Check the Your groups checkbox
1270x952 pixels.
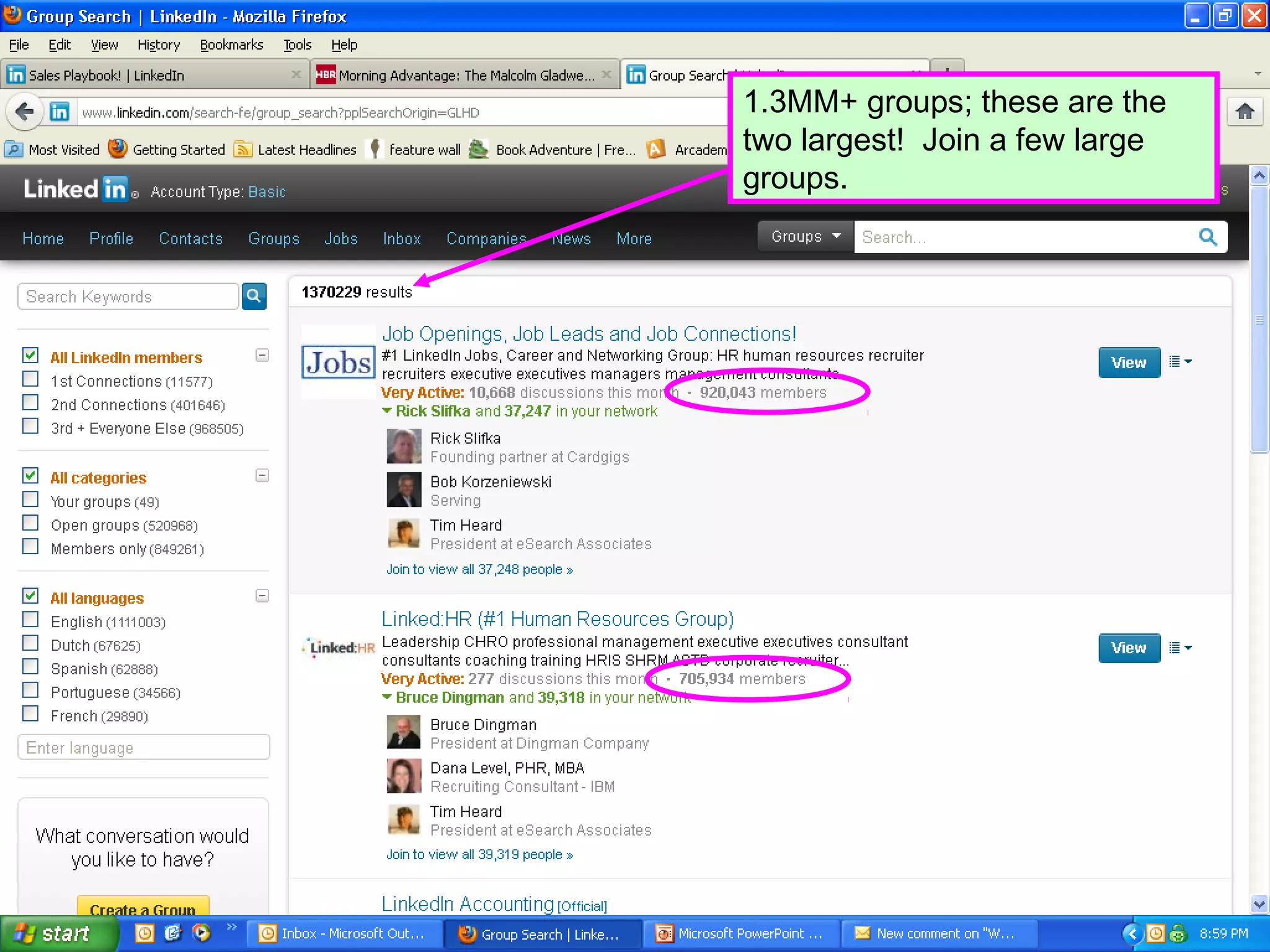tap(30, 499)
